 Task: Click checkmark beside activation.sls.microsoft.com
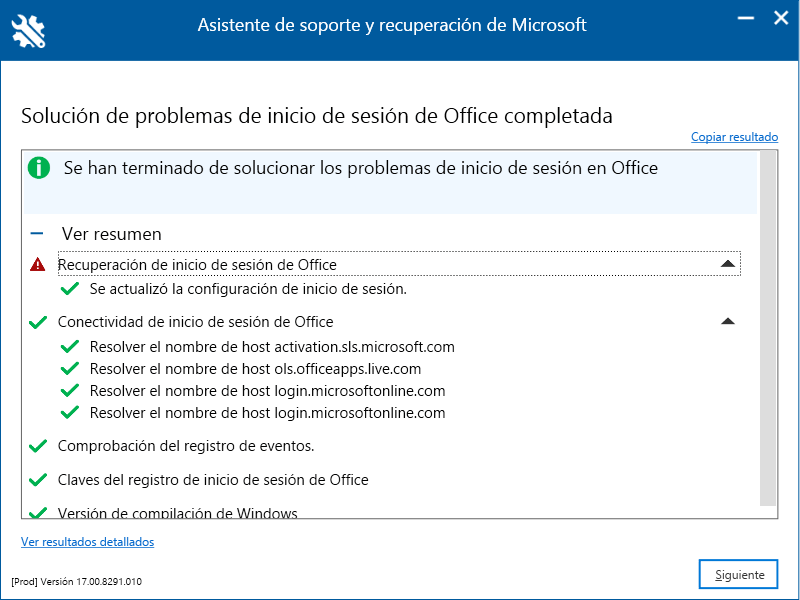70,347
